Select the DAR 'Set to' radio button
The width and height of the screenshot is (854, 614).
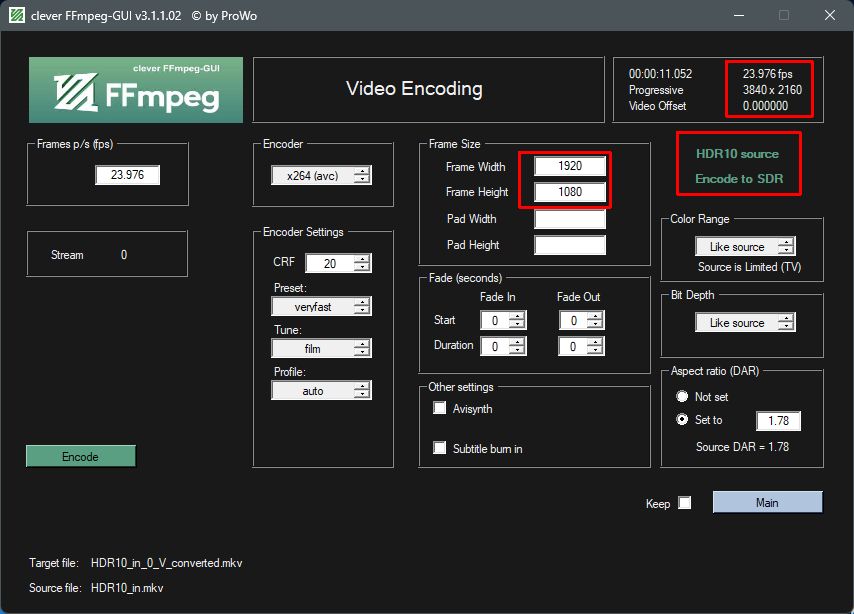682,420
